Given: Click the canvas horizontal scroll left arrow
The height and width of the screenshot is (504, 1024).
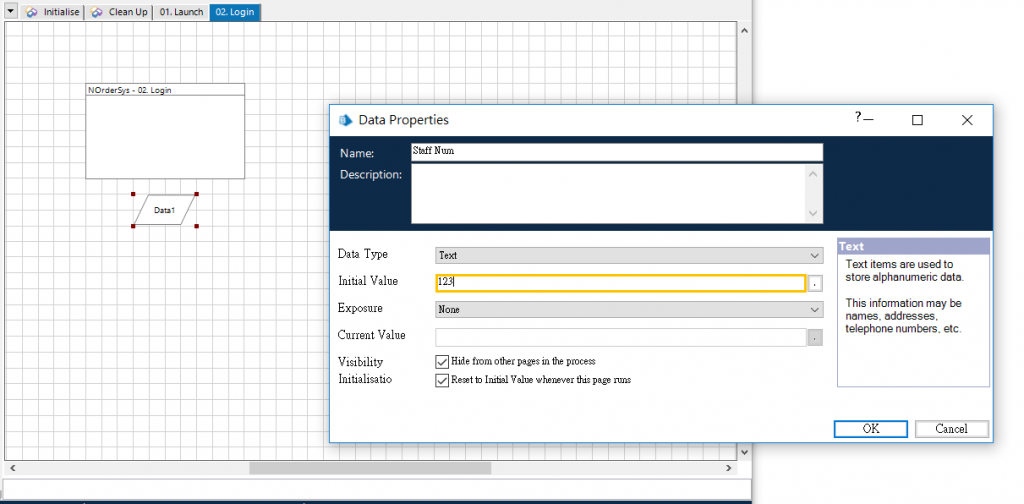Looking at the screenshot, I should point(12,468).
